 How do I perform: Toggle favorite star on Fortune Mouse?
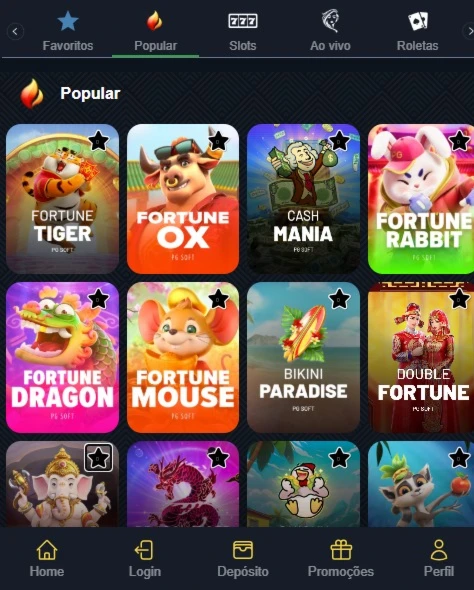pos(219,300)
